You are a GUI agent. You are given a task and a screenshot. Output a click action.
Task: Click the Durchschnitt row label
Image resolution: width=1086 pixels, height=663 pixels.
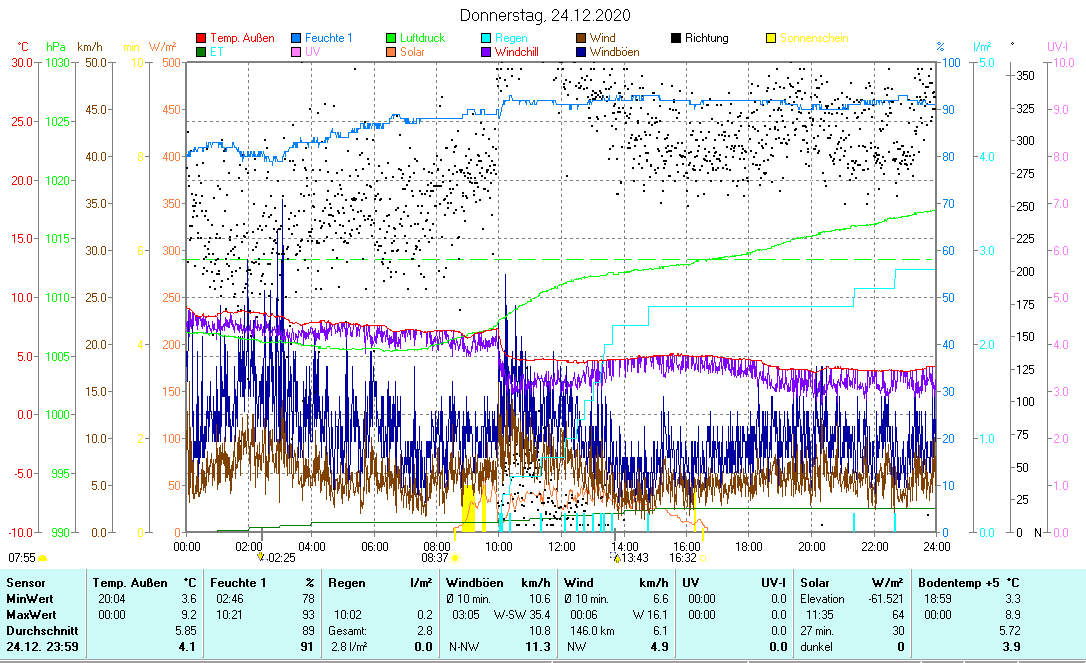[x=36, y=631]
